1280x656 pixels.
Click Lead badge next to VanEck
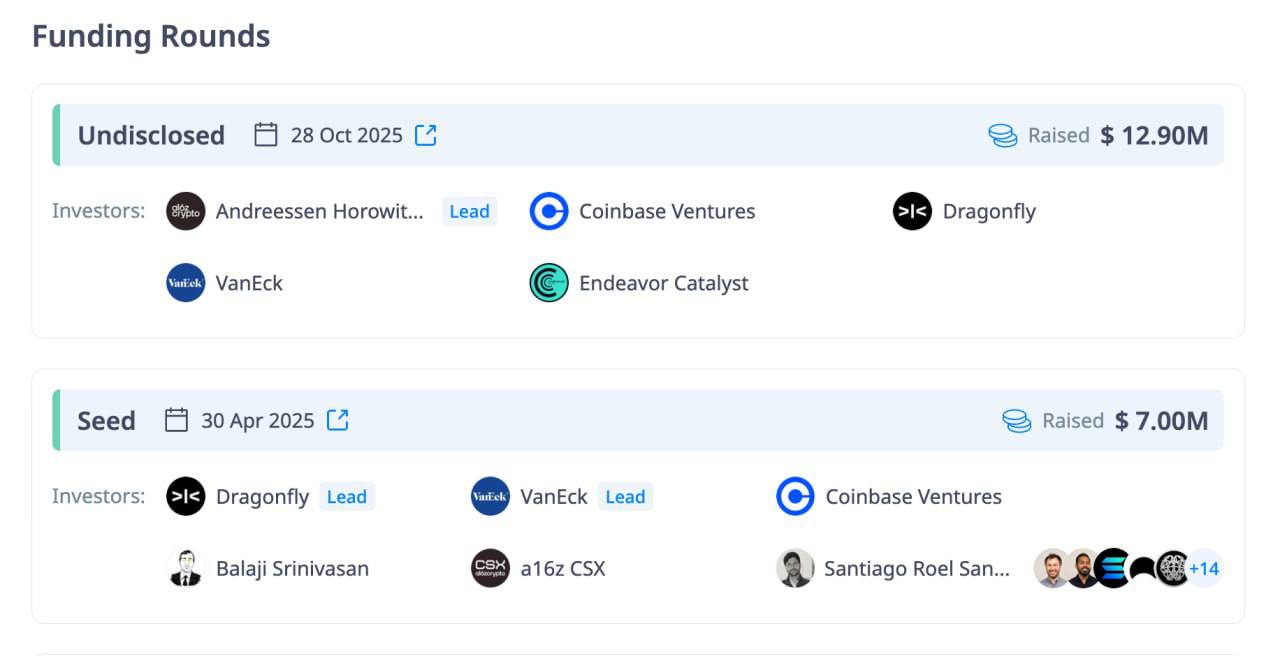625,496
